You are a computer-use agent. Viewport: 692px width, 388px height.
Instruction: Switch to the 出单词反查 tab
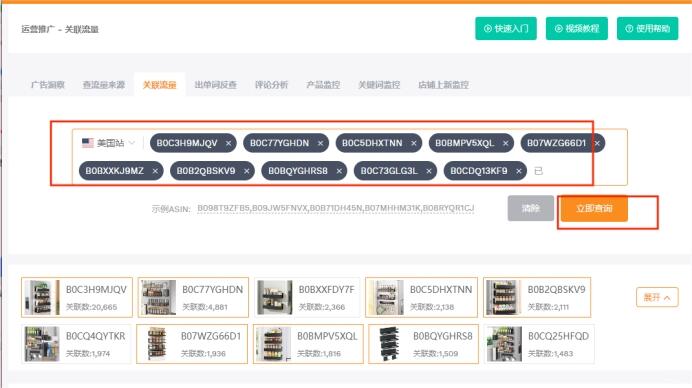coord(215,85)
